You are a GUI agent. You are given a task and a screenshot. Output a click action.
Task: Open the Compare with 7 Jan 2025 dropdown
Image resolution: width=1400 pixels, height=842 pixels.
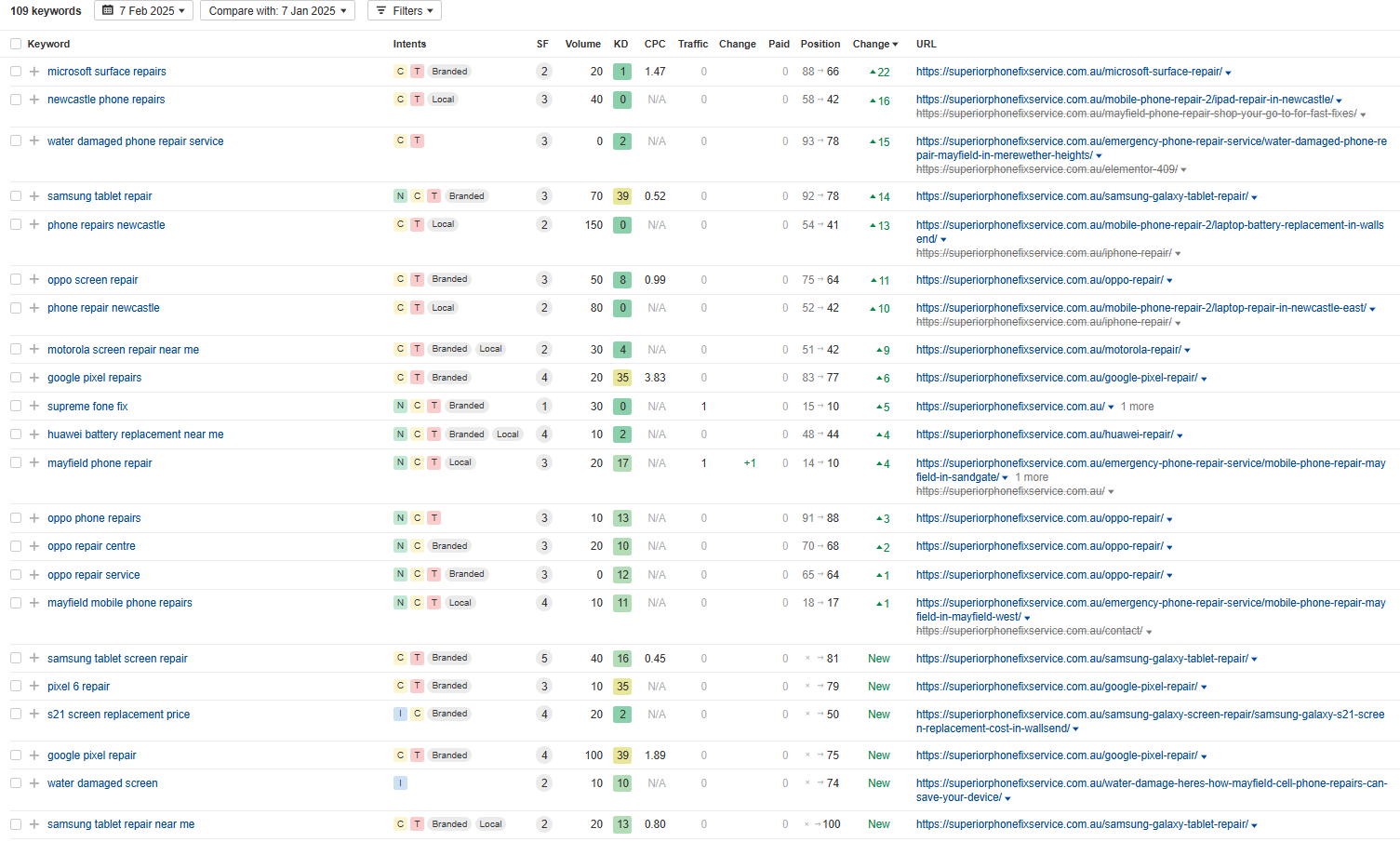[277, 11]
